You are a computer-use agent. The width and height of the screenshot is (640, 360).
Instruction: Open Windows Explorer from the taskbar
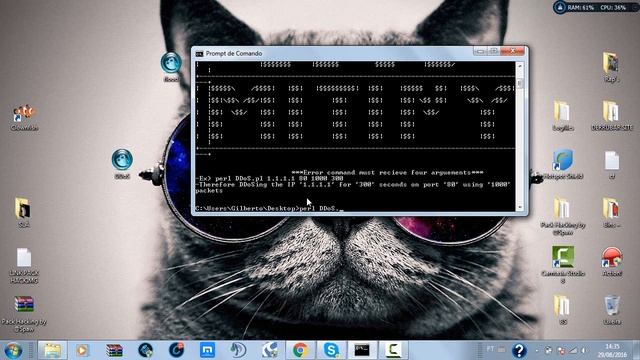click(x=52, y=350)
